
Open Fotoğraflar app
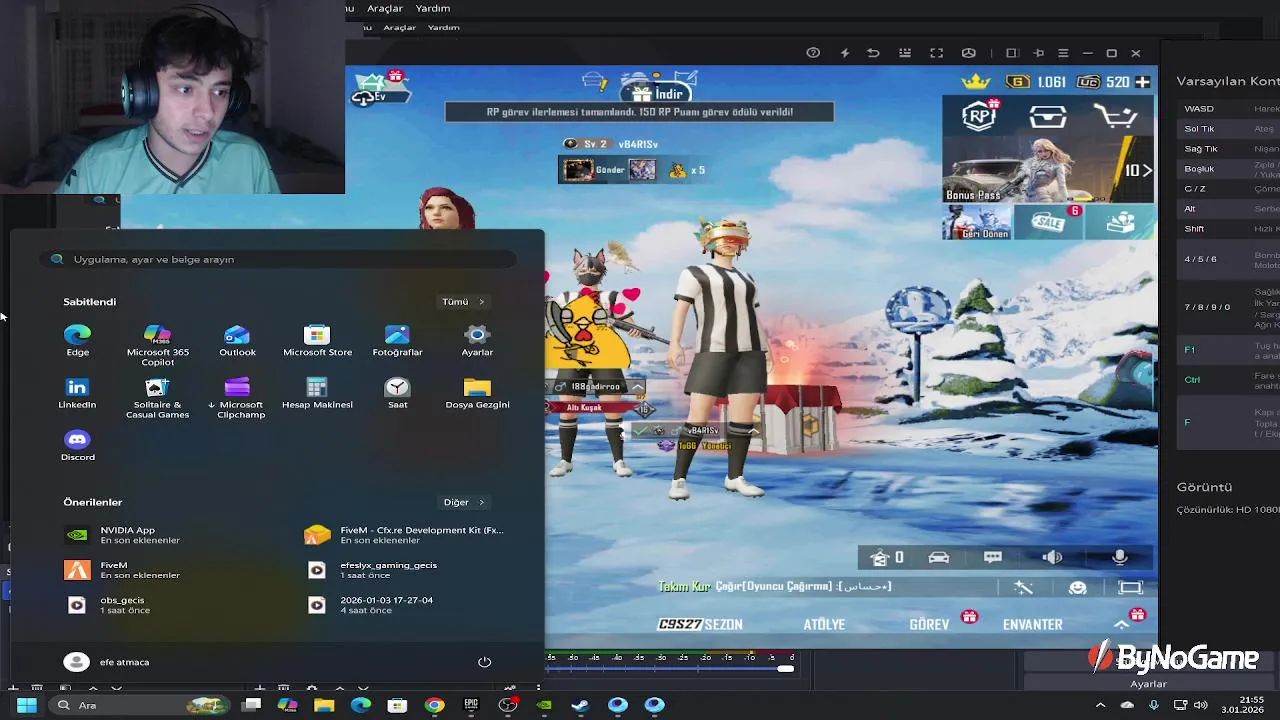pos(397,340)
